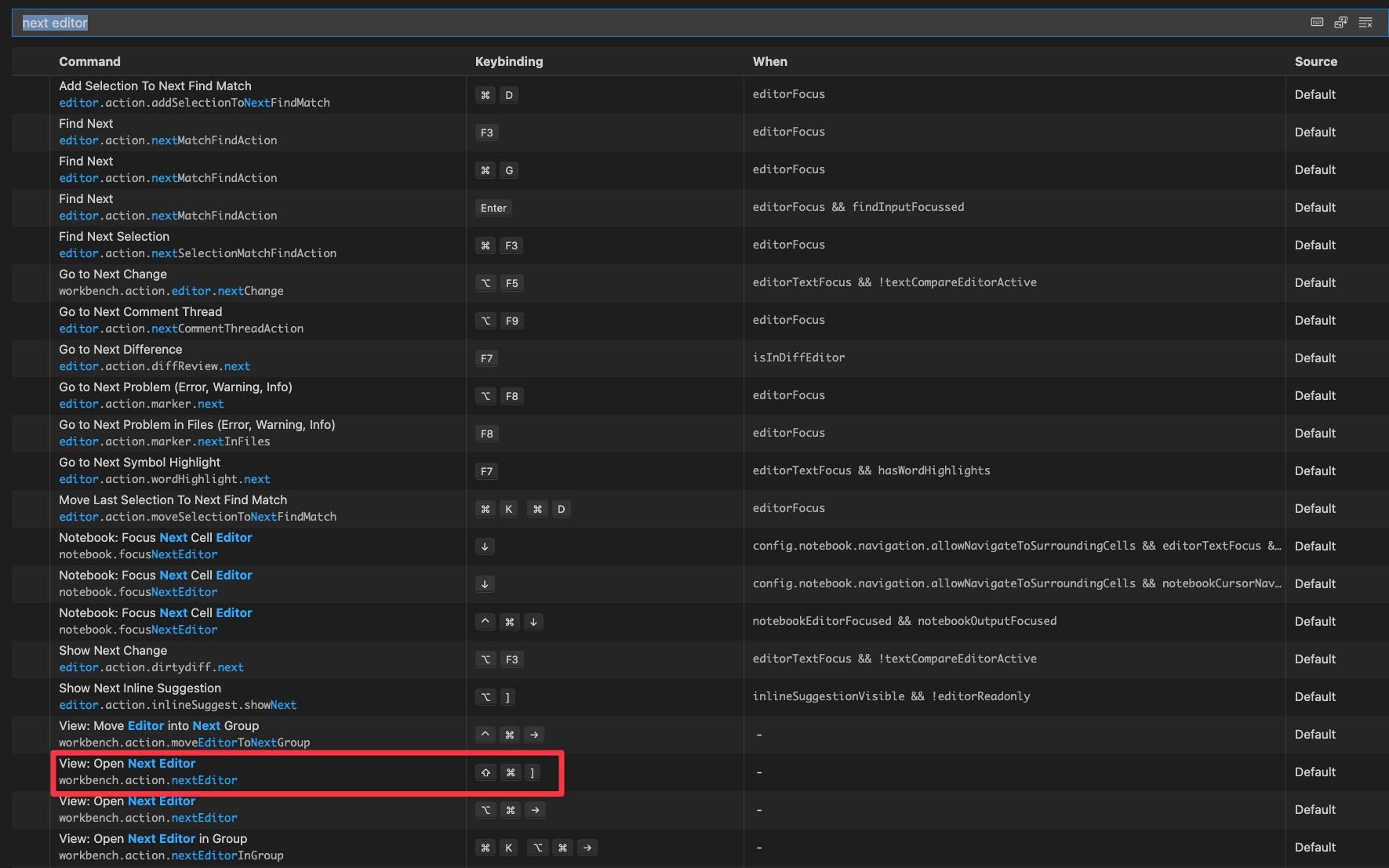Click the Enter keybinding for Find Next
1389x868 pixels.
click(493, 208)
